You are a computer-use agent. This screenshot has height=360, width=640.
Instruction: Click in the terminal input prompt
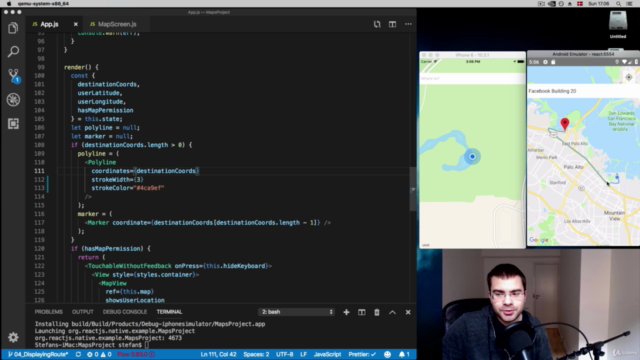pos(147,345)
